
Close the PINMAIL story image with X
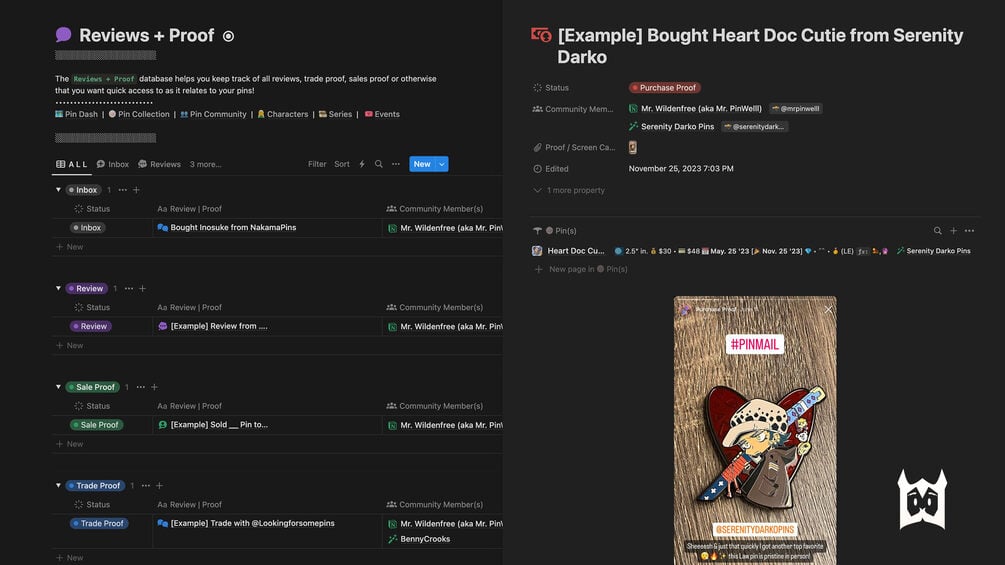(829, 309)
